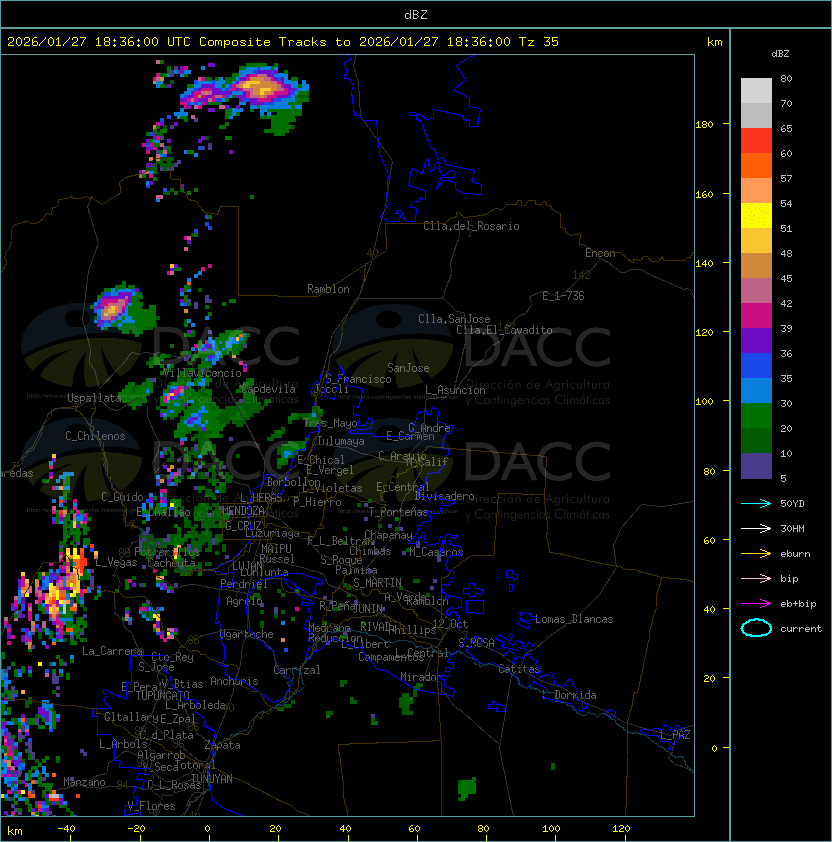
Task: Click the yellow eburn arrow in legend
Action: click(756, 554)
